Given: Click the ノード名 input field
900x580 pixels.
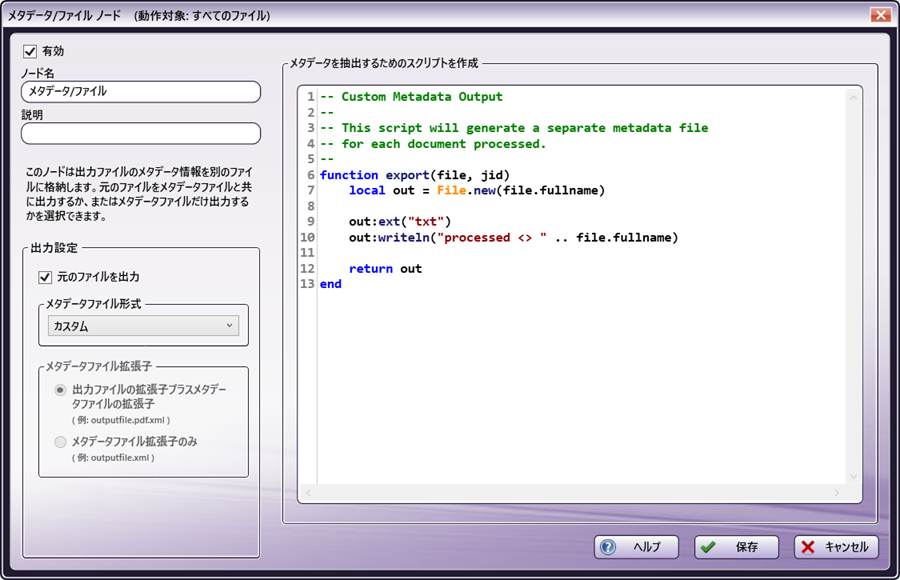Looking at the screenshot, I should pyautogui.click(x=141, y=91).
